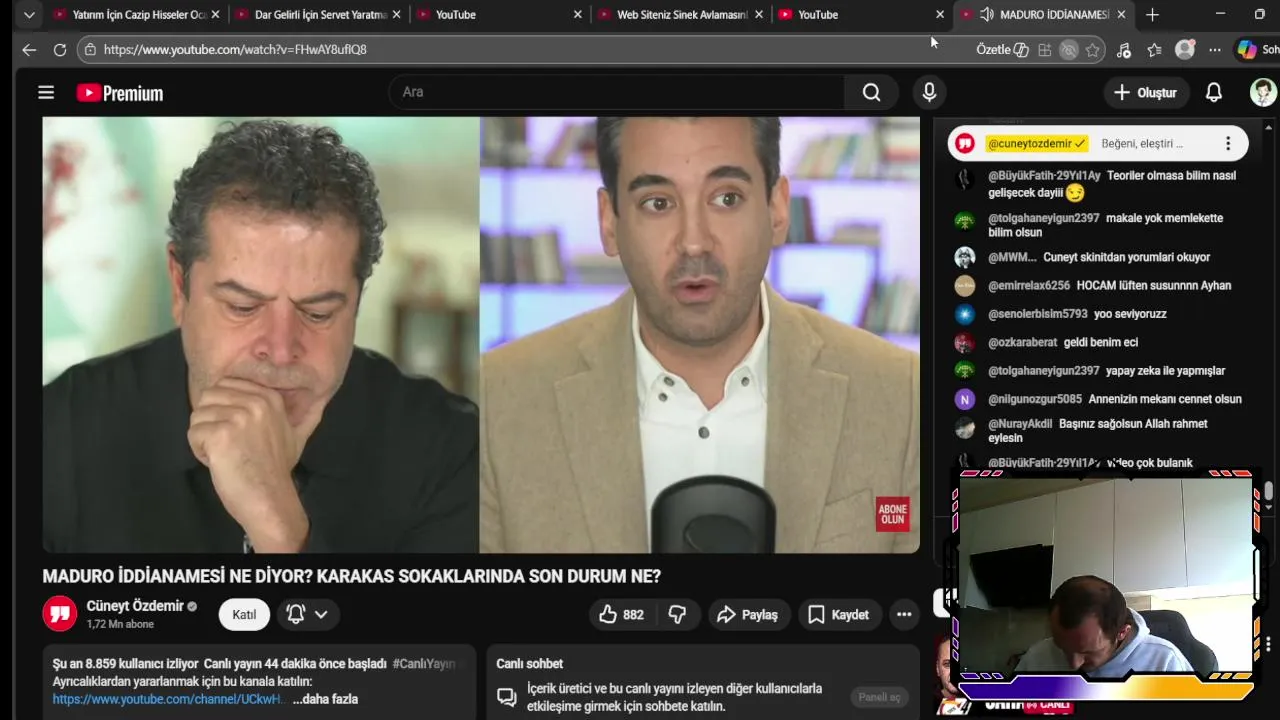The width and height of the screenshot is (1280, 720).
Task: Switch to Web Siteniz Sinek Avlamasın tab
Action: click(x=680, y=15)
